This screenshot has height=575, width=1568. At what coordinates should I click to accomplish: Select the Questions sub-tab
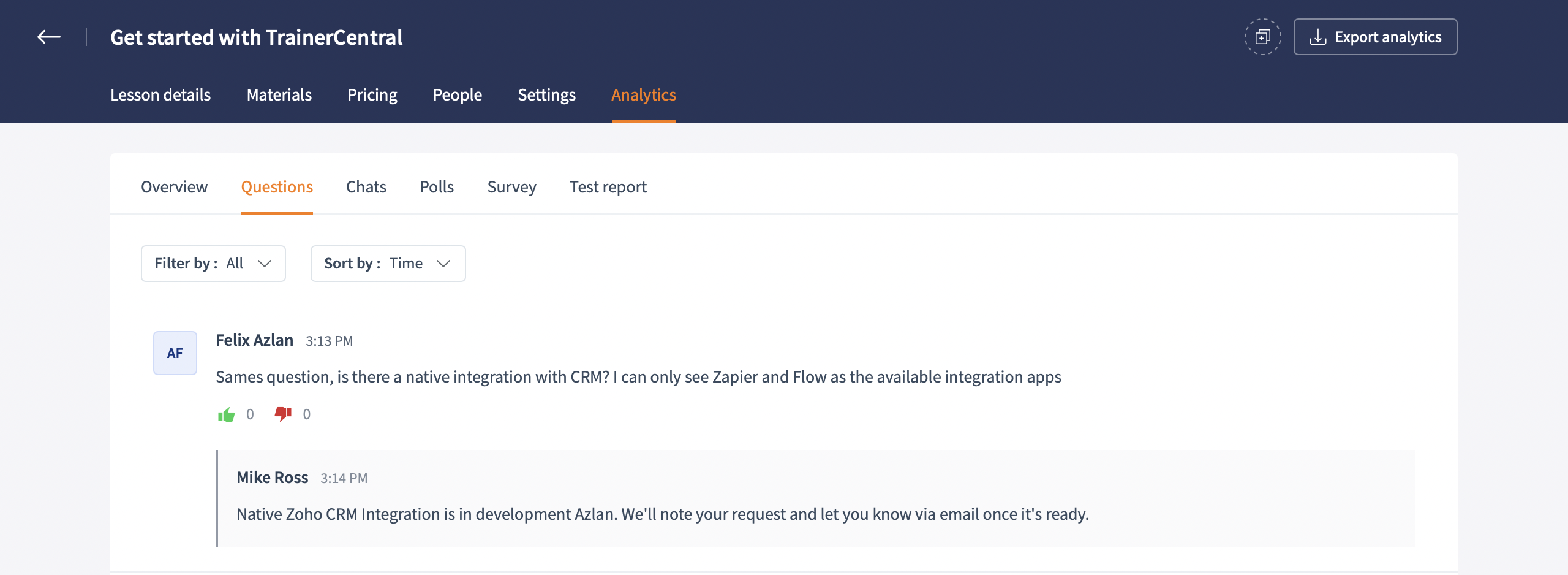coord(277,187)
